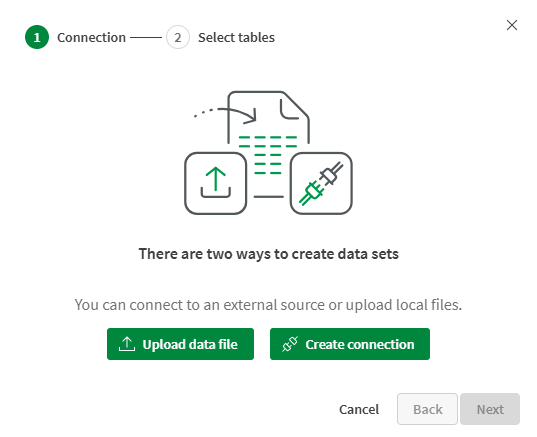This screenshot has height=437, width=537.
Task: Click the large plug connection illustration tile
Action: tap(321, 184)
